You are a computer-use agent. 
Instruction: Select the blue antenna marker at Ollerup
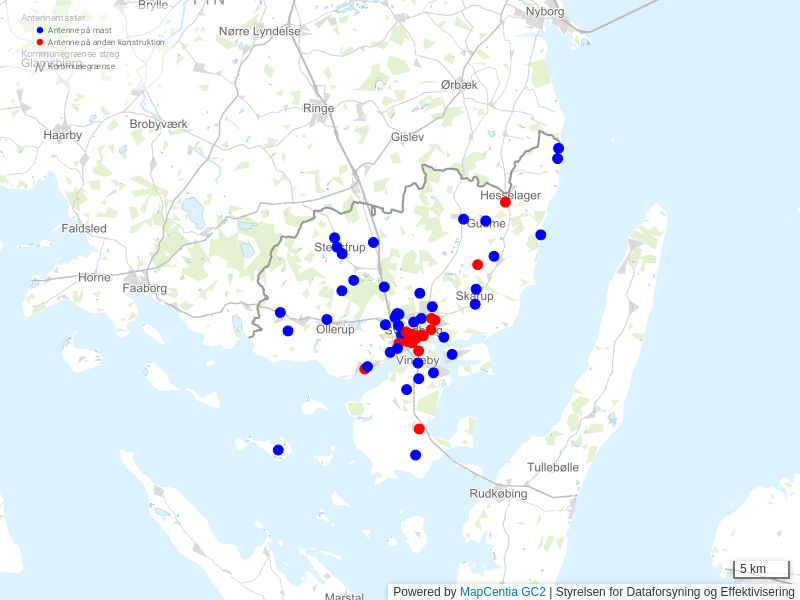(x=327, y=320)
